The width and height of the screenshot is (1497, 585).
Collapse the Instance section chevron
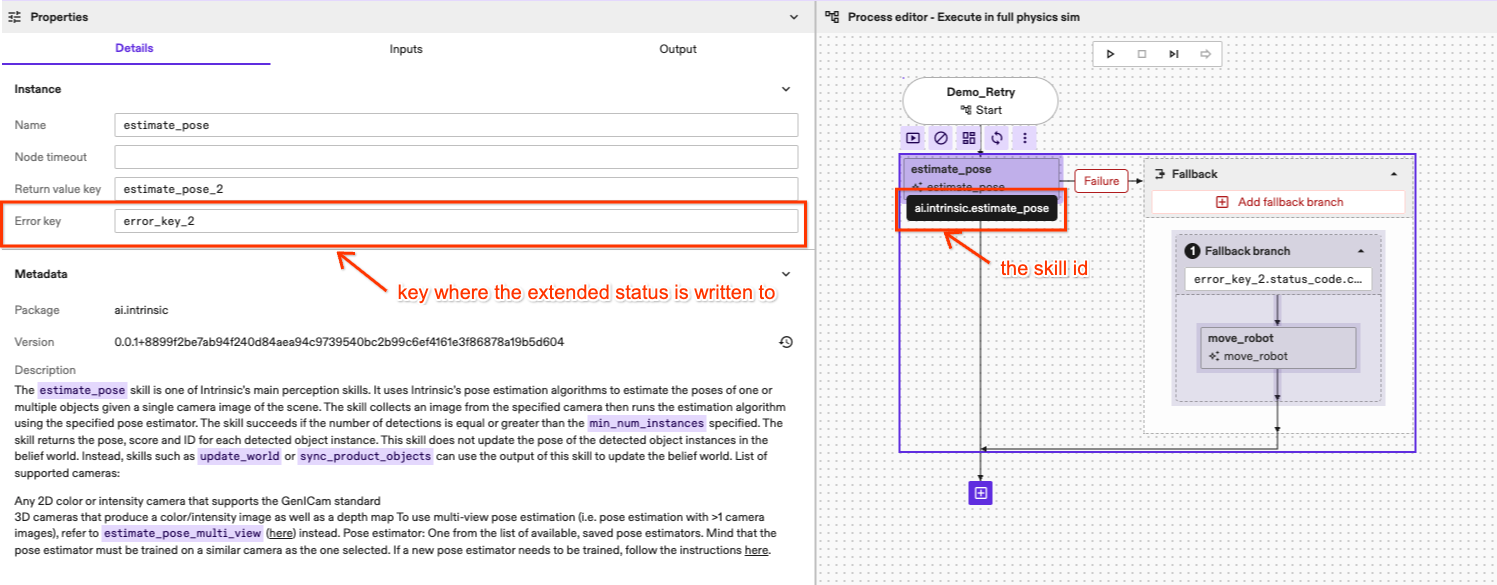tap(786, 89)
